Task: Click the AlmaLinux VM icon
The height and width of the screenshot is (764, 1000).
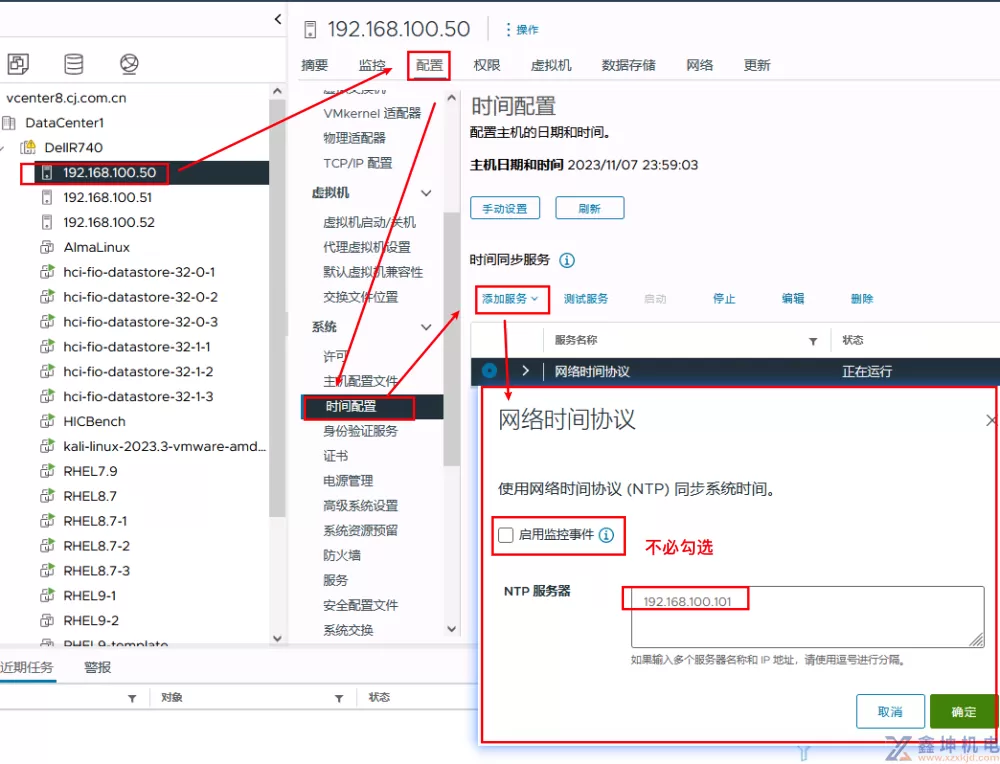Action: pyautogui.click(x=47, y=247)
